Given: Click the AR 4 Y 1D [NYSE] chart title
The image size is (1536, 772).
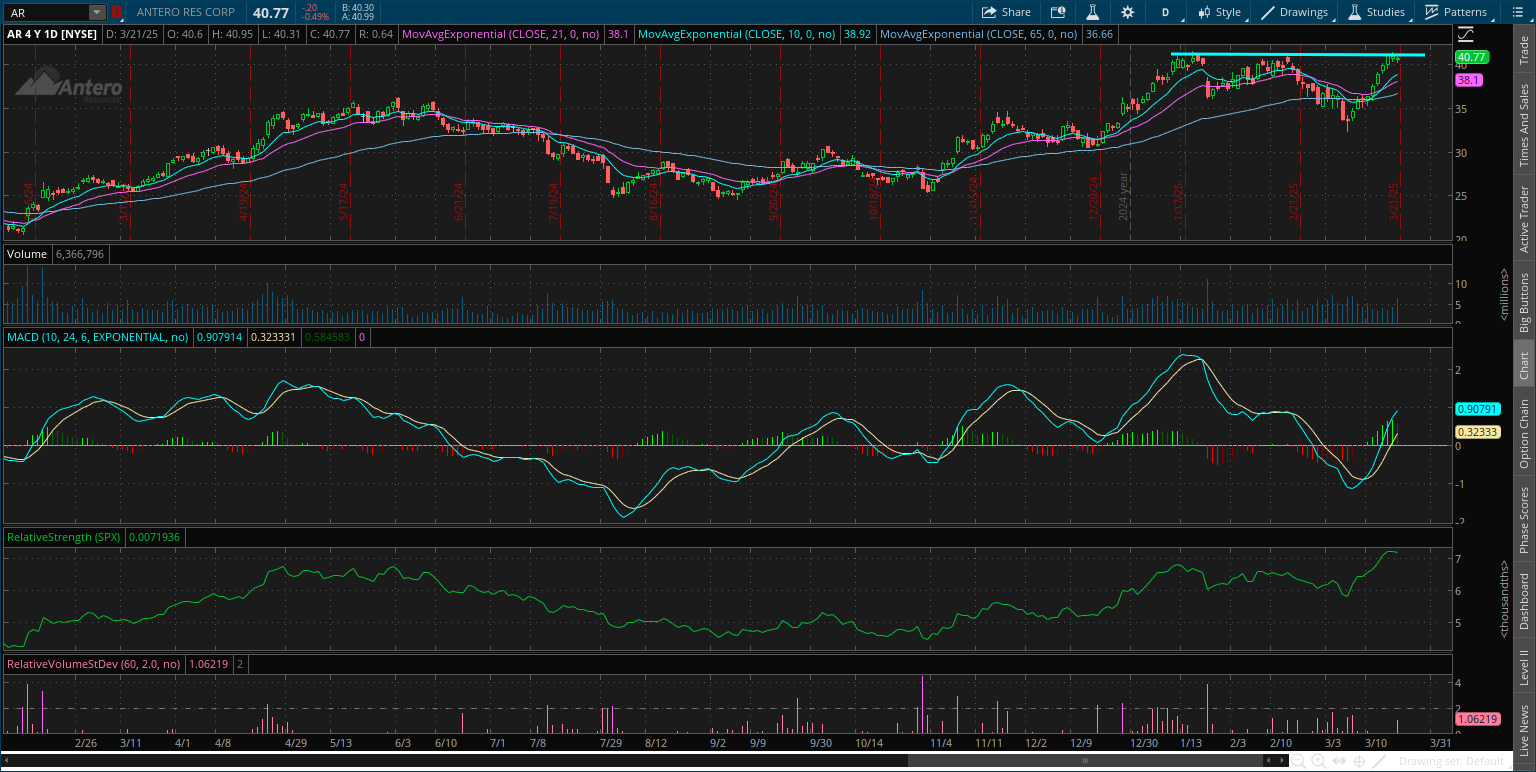Looking at the screenshot, I should tap(53, 33).
